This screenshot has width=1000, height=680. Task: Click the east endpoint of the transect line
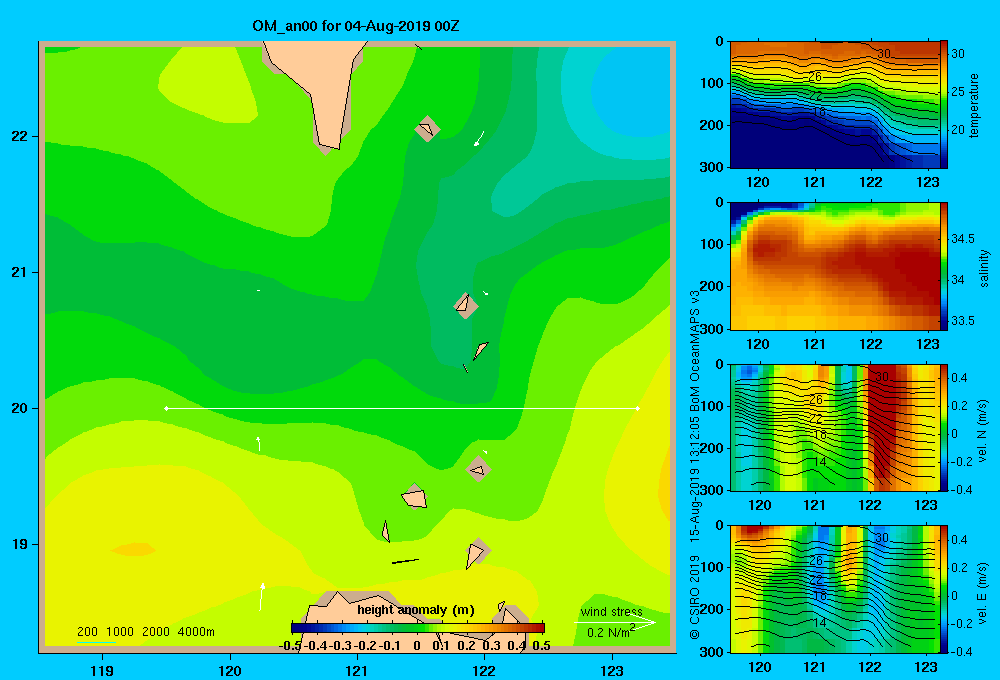click(638, 408)
